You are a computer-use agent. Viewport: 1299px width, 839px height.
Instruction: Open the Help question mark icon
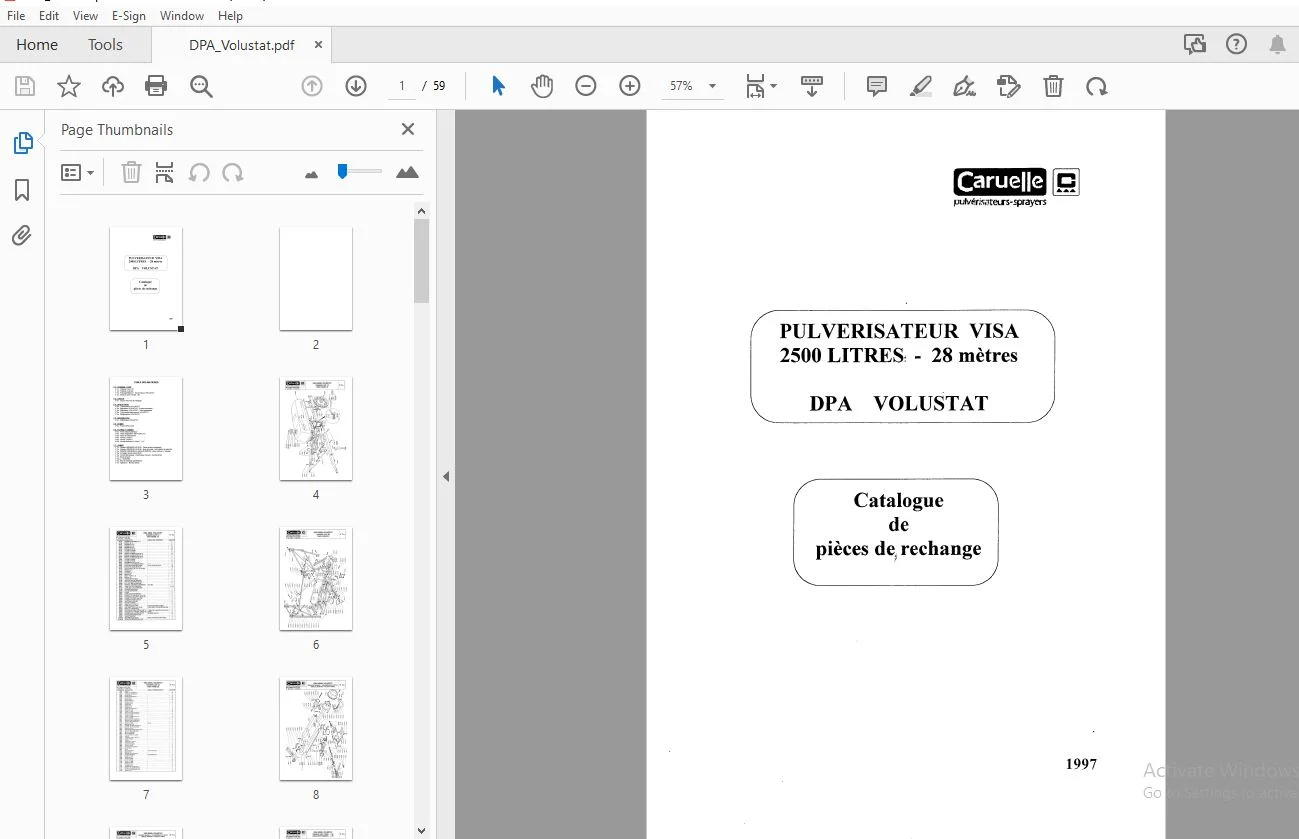pos(1236,44)
